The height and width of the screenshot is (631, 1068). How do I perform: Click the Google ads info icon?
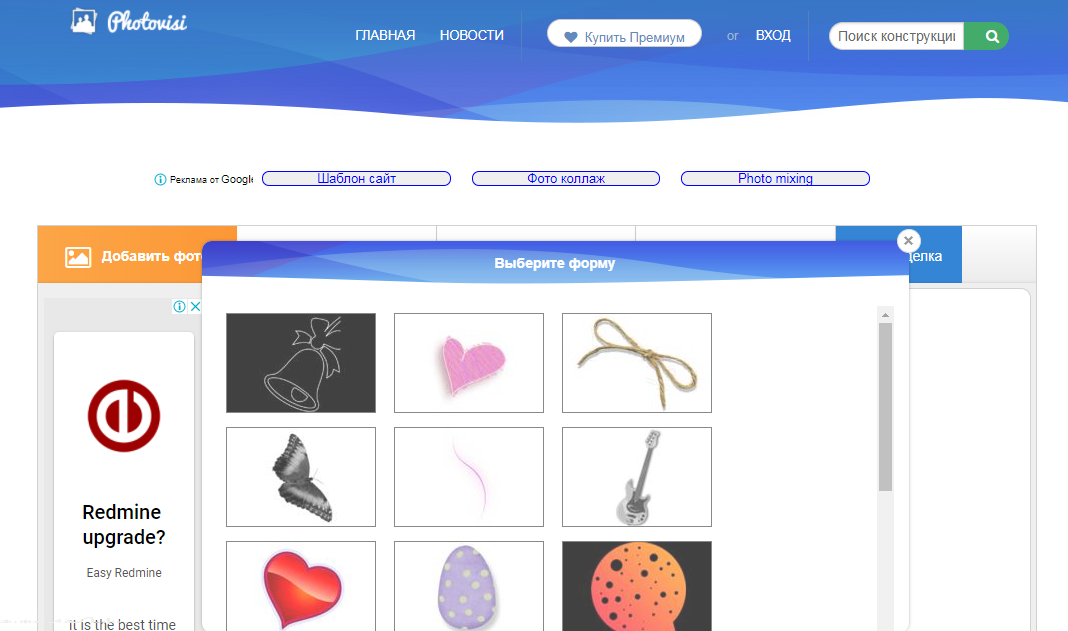160,179
